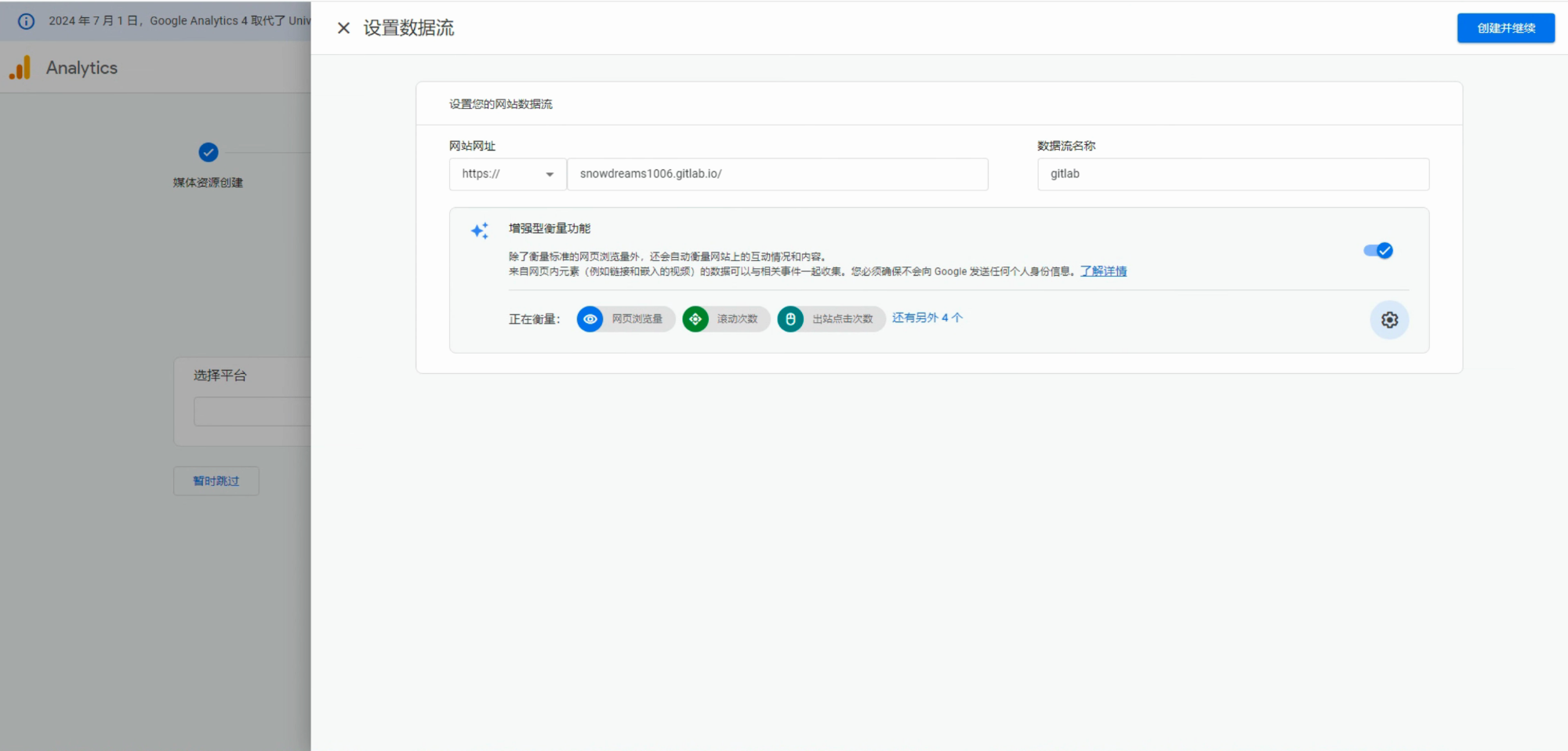Click the page views eye icon
1568x751 pixels.
[x=590, y=319]
